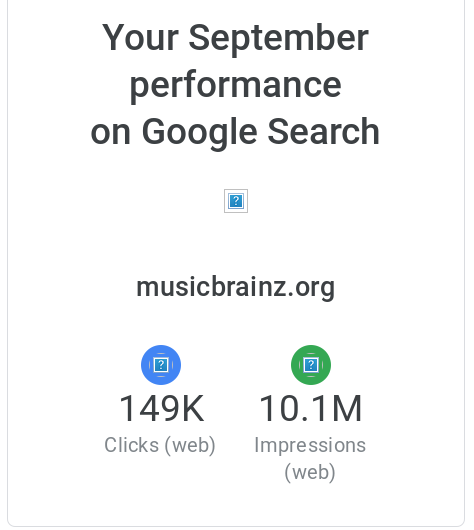Click the word "on" in the heading
The width and height of the screenshot is (474, 530).
coord(111,133)
